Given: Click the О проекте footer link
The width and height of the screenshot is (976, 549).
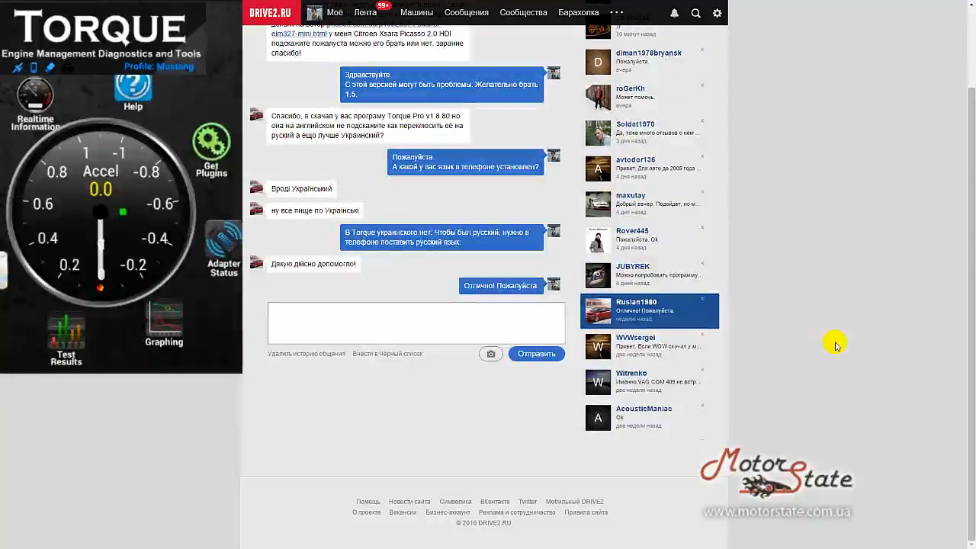Looking at the screenshot, I should (x=366, y=512).
